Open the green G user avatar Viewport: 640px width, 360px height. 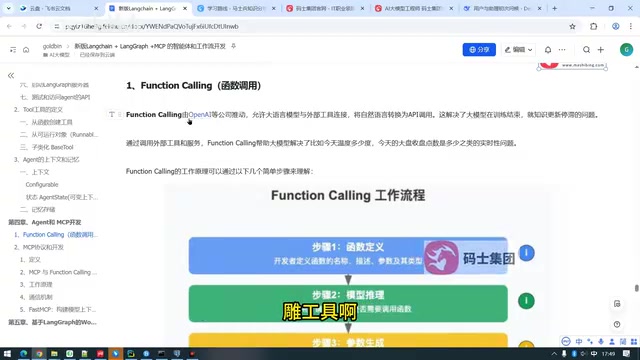pyautogui.click(x=626, y=49)
